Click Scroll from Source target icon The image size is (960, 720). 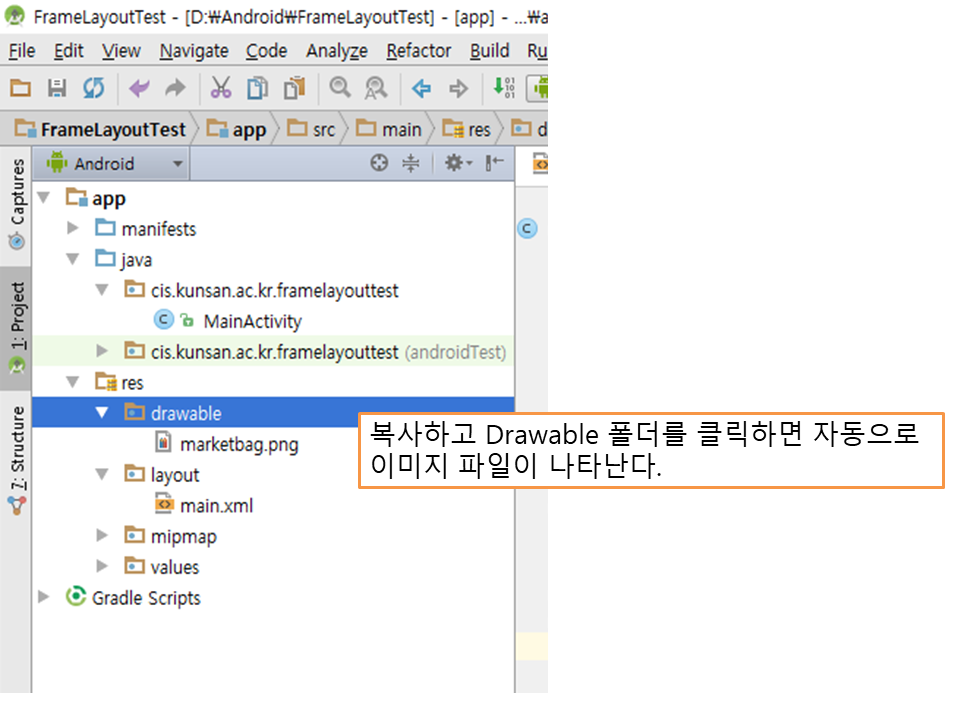(x=379, y=164)
